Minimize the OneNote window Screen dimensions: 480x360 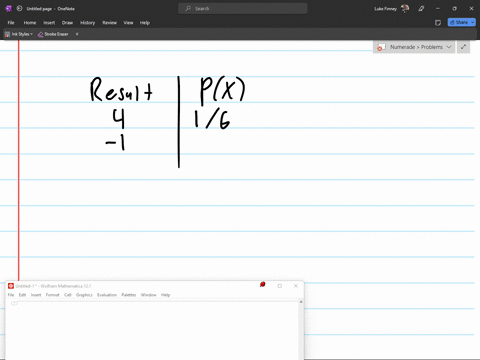coord(438,9)
